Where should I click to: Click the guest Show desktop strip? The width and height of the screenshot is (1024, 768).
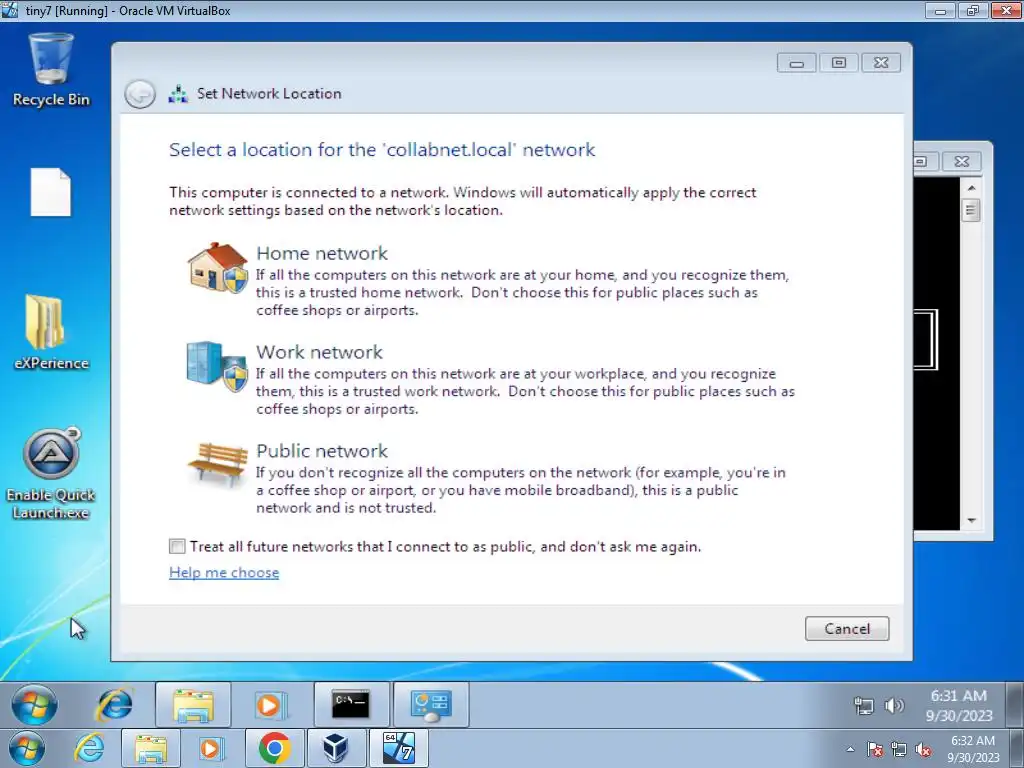pyautogui.click(x=1015, y=705)
